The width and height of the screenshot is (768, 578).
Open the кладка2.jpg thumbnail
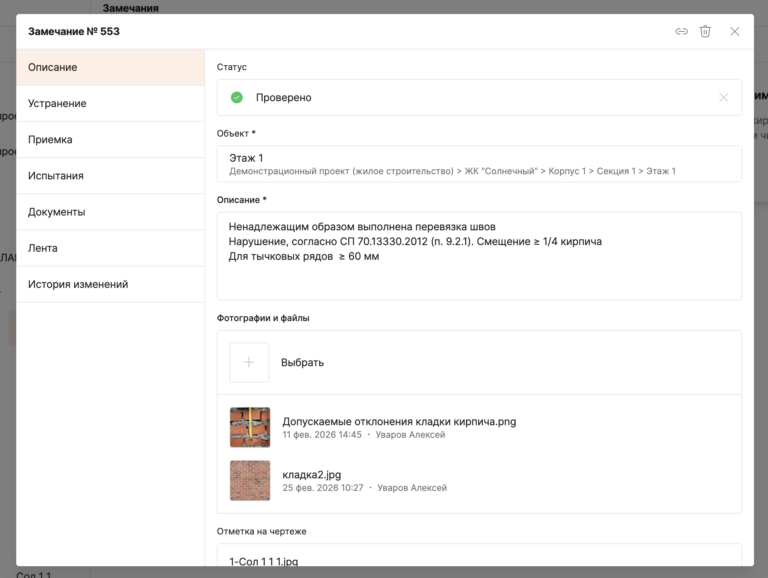(x=249, y=480)
